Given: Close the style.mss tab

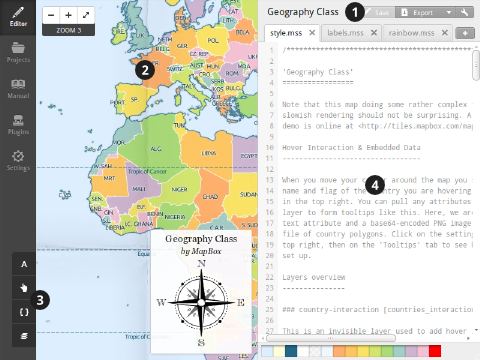Looking at the screenshot, I should (312, 33).
